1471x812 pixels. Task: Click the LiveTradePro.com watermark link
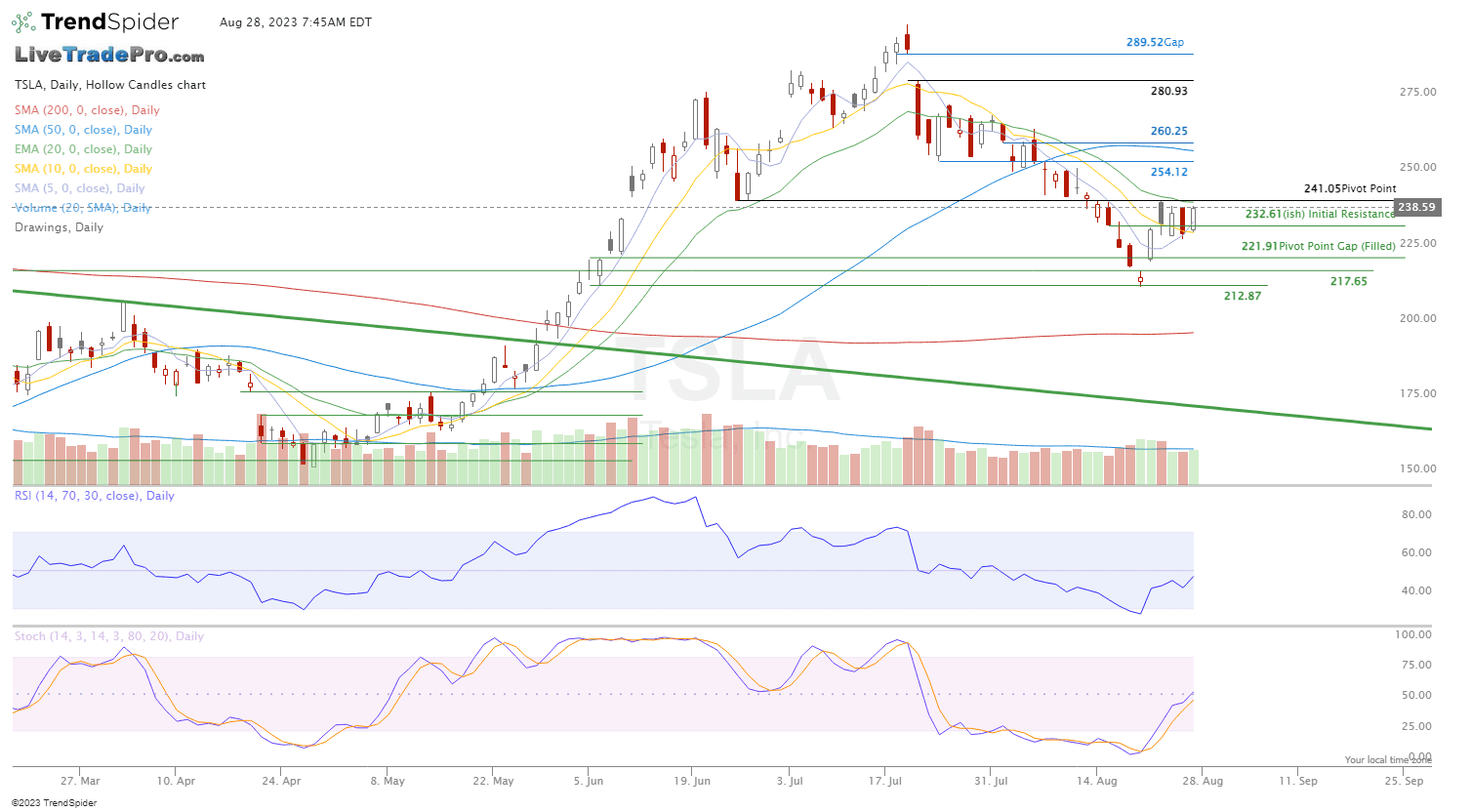tap(109, 55)
